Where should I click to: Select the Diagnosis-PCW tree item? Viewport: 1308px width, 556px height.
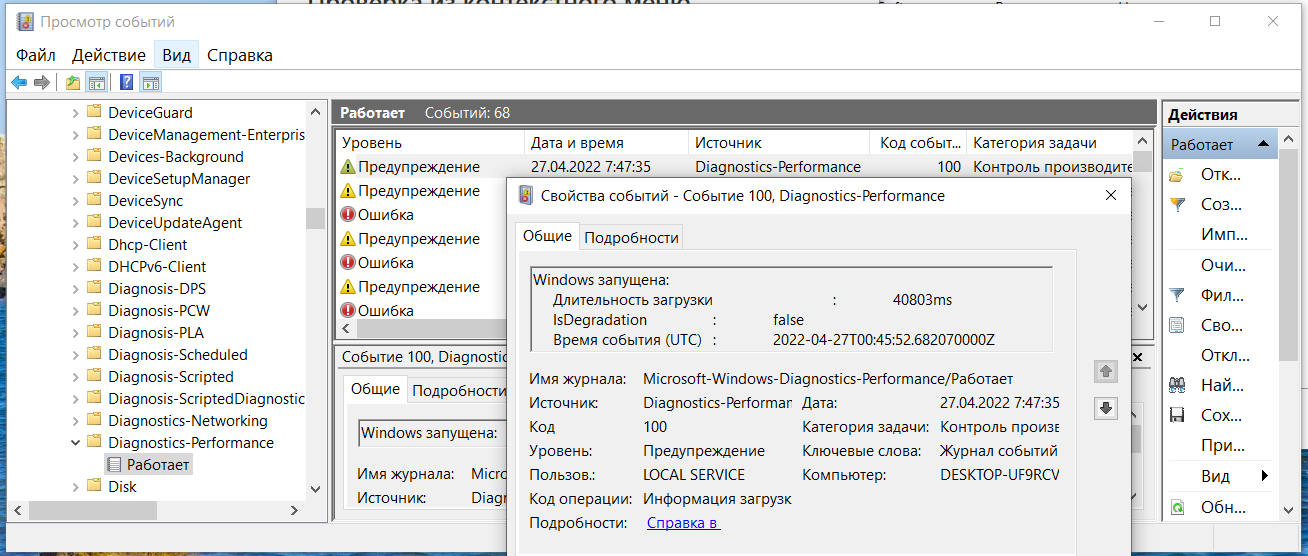[159, 311]
